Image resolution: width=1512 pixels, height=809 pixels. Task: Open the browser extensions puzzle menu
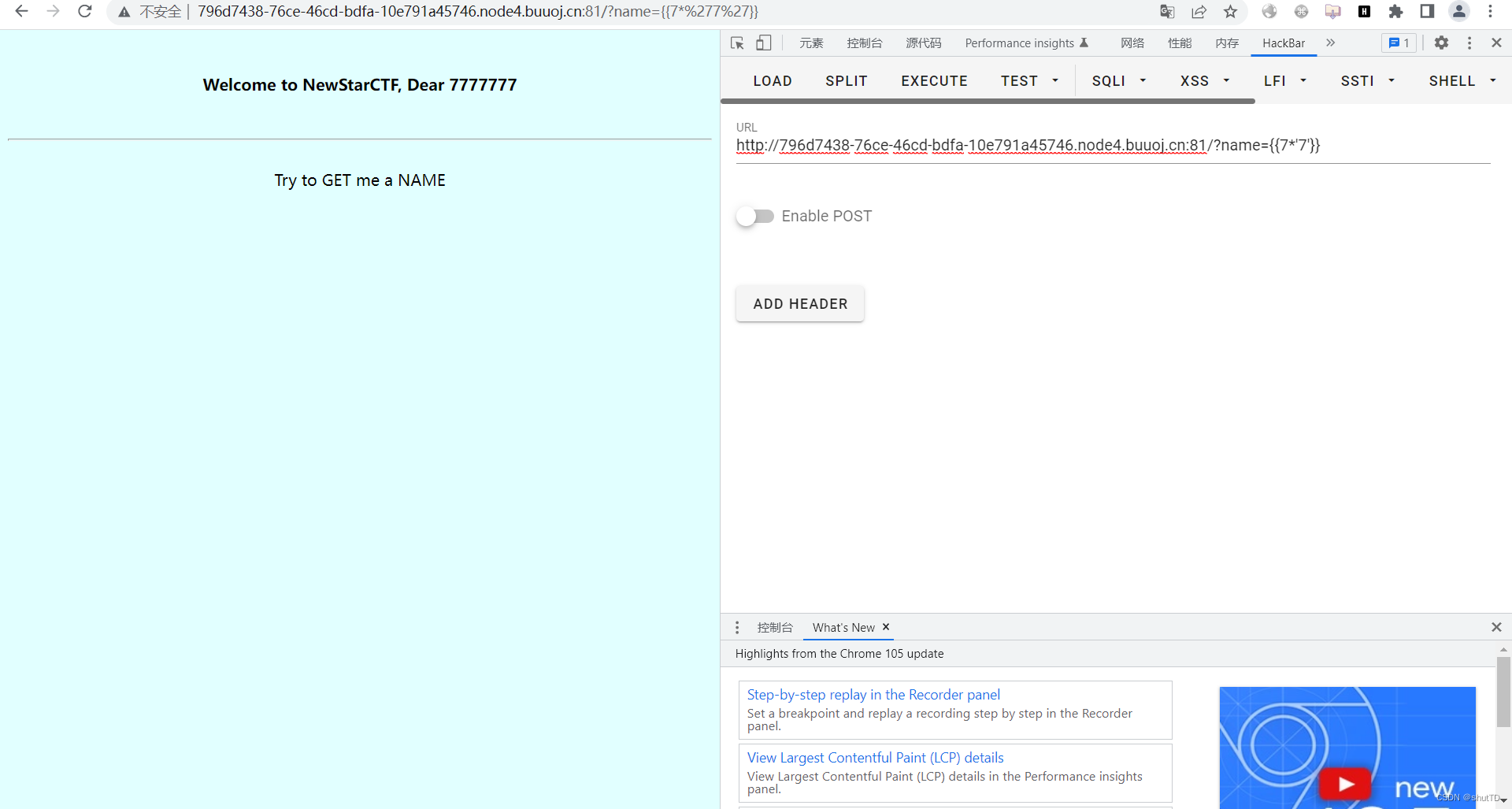1396,11
